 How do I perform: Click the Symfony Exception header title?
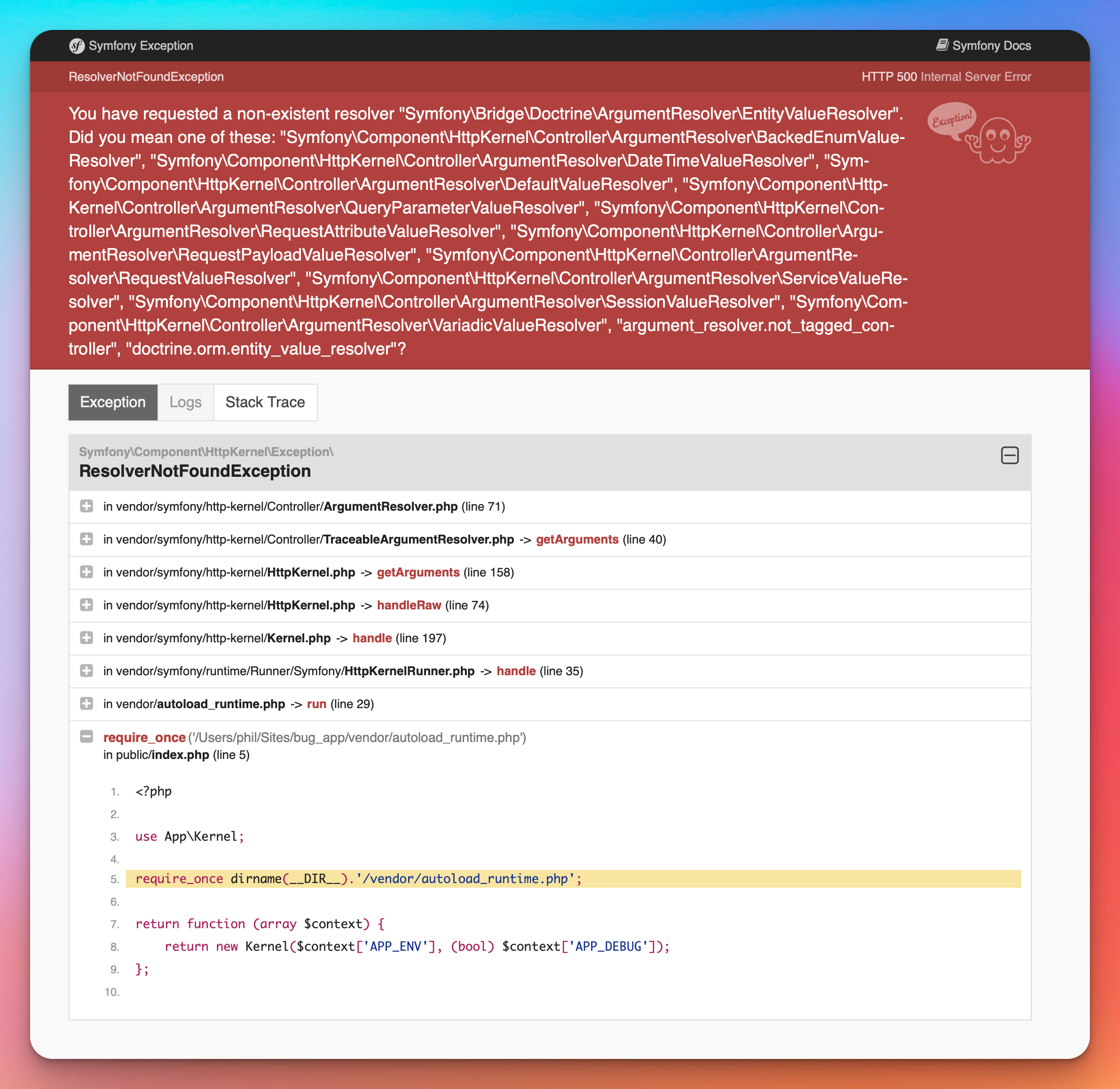click(141, 46)
